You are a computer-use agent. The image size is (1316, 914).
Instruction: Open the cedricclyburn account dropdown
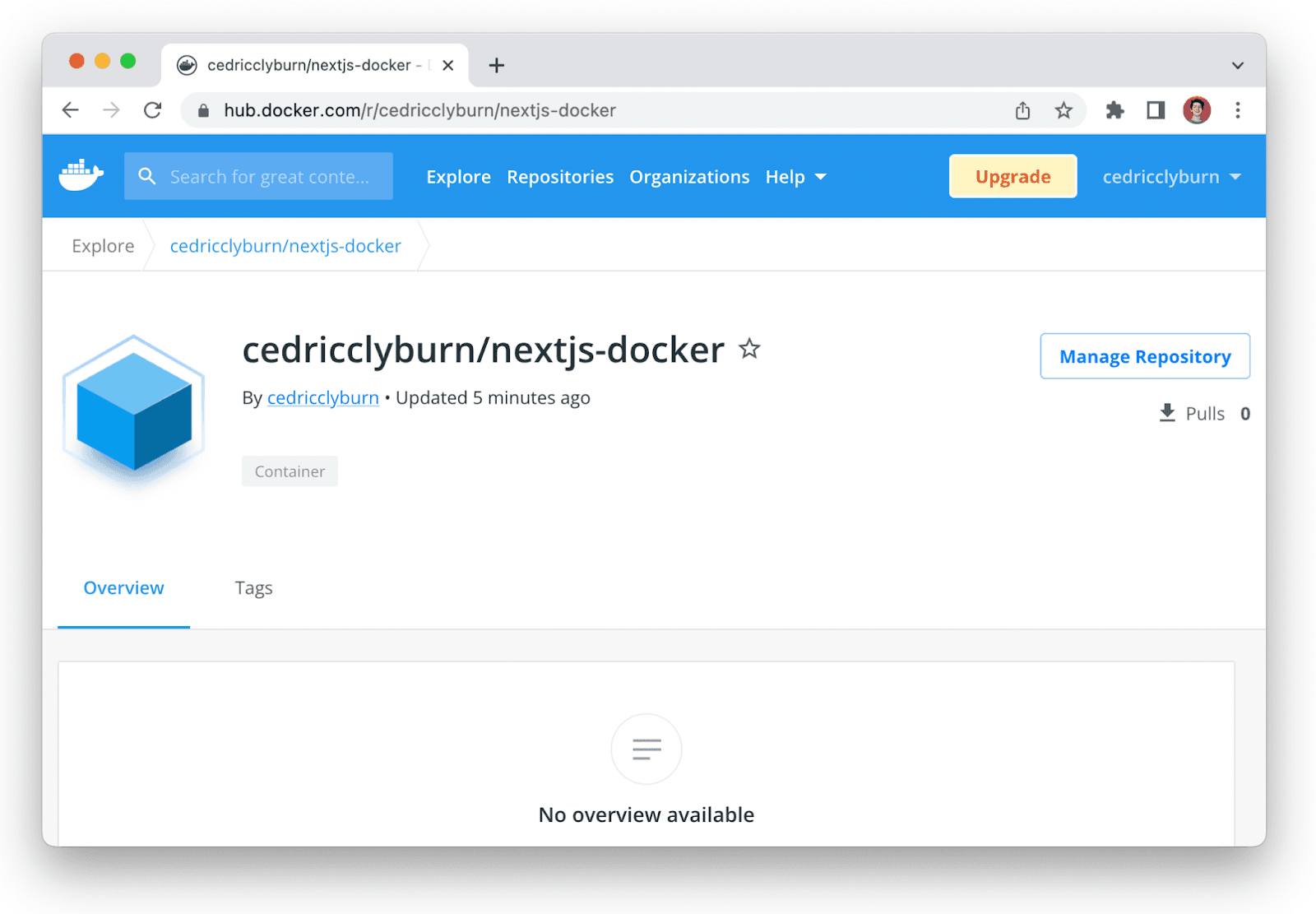click(1171, 177)
